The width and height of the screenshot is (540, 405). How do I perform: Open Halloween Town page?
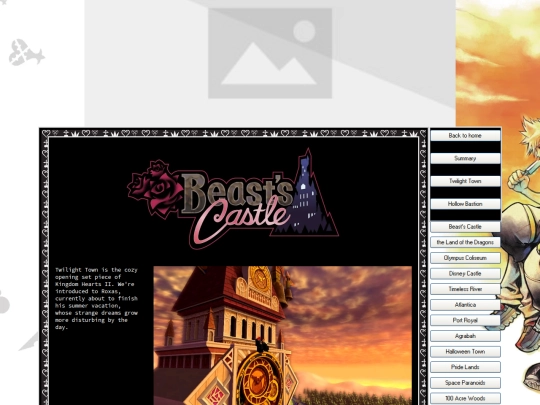point(465,351)
